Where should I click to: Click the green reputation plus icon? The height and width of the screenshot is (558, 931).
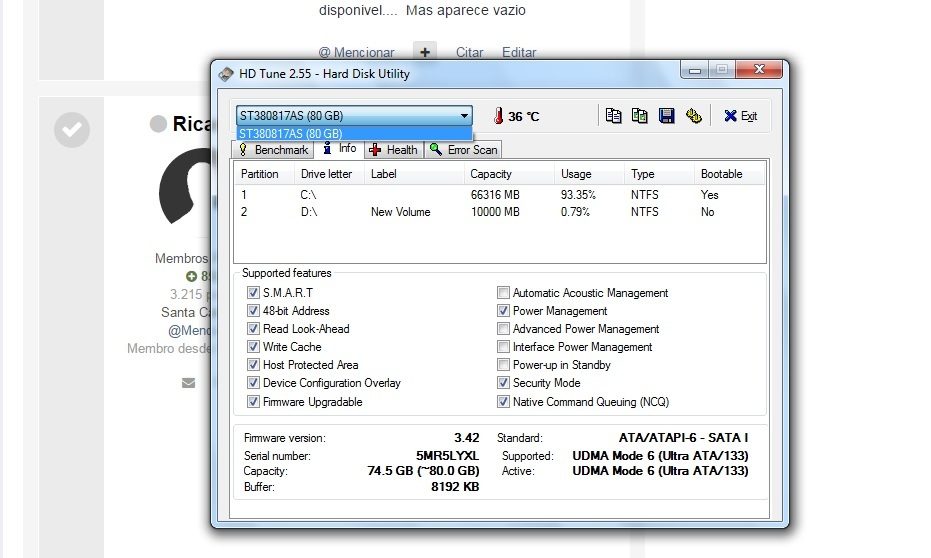click(191, 276)
